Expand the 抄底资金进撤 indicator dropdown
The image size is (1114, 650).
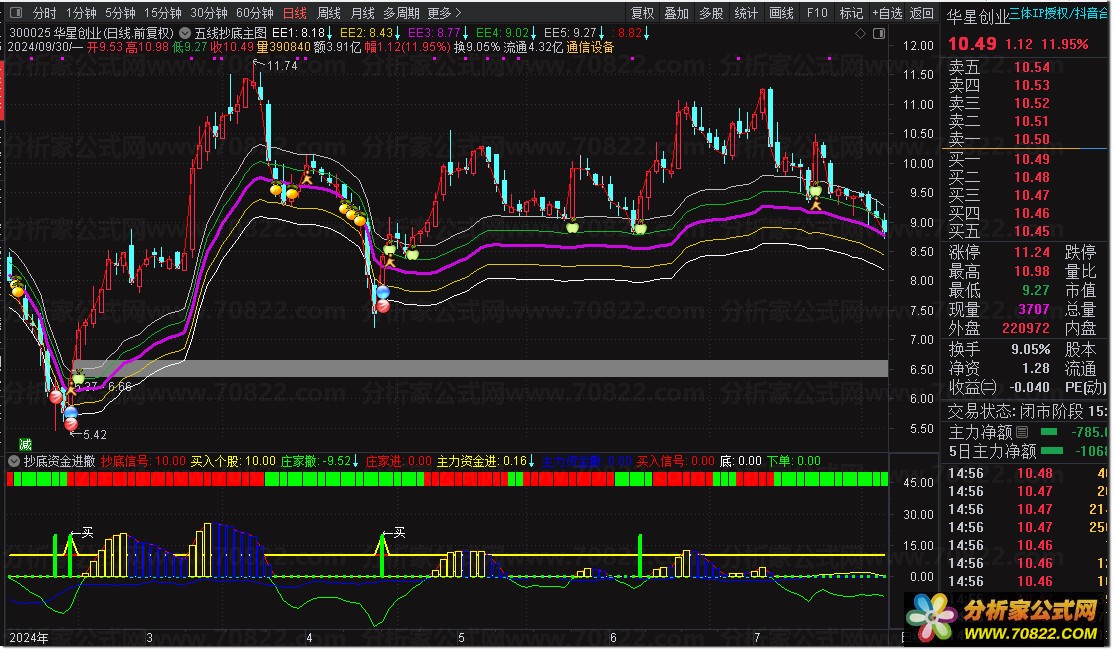(13, 461)
